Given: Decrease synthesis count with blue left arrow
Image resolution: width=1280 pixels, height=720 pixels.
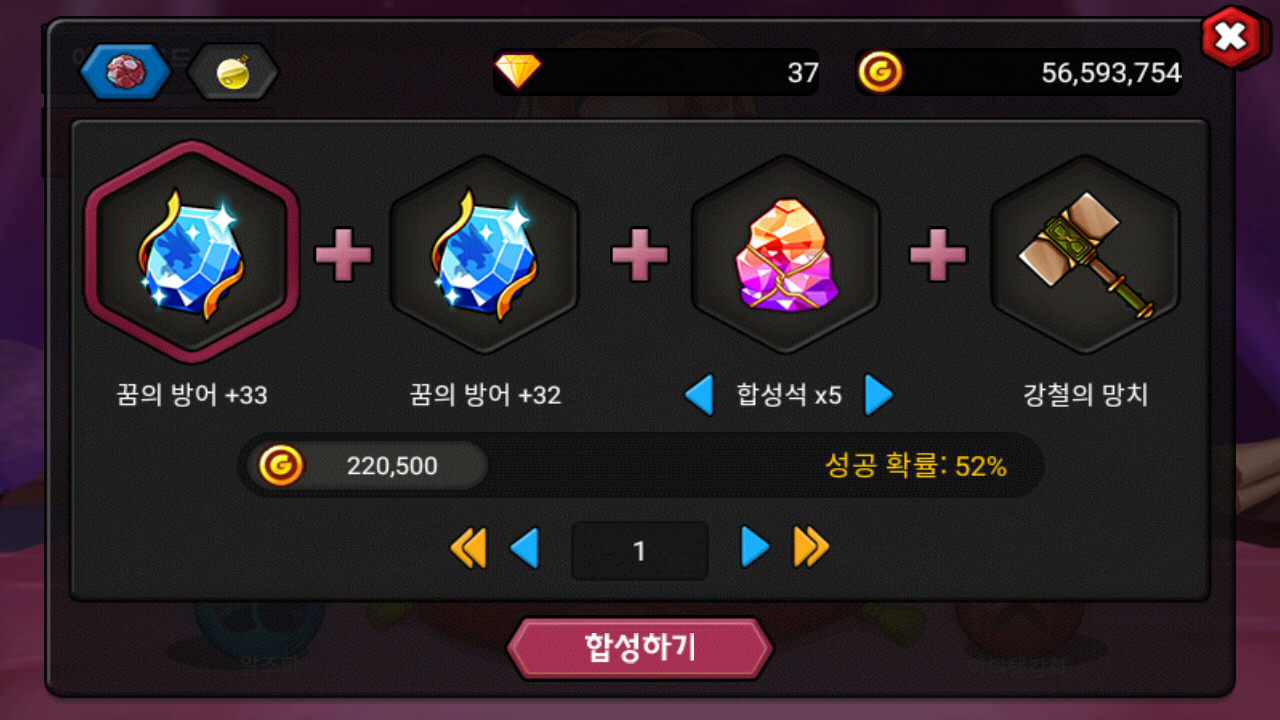Looking at the screenshot, I should 524,548.
